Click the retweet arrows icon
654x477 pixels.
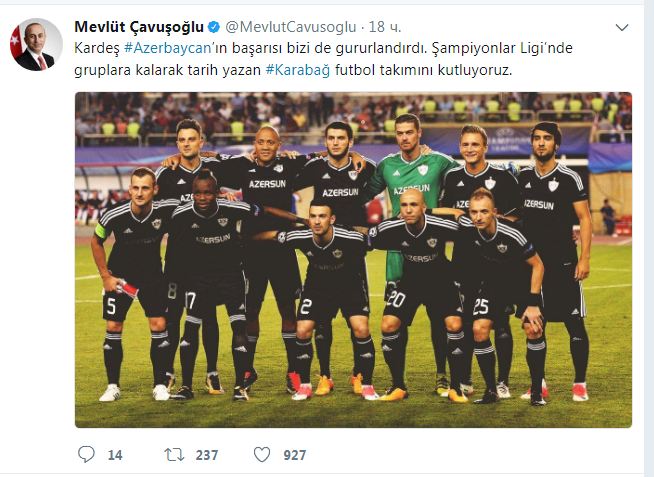click(x=174, y=454)
